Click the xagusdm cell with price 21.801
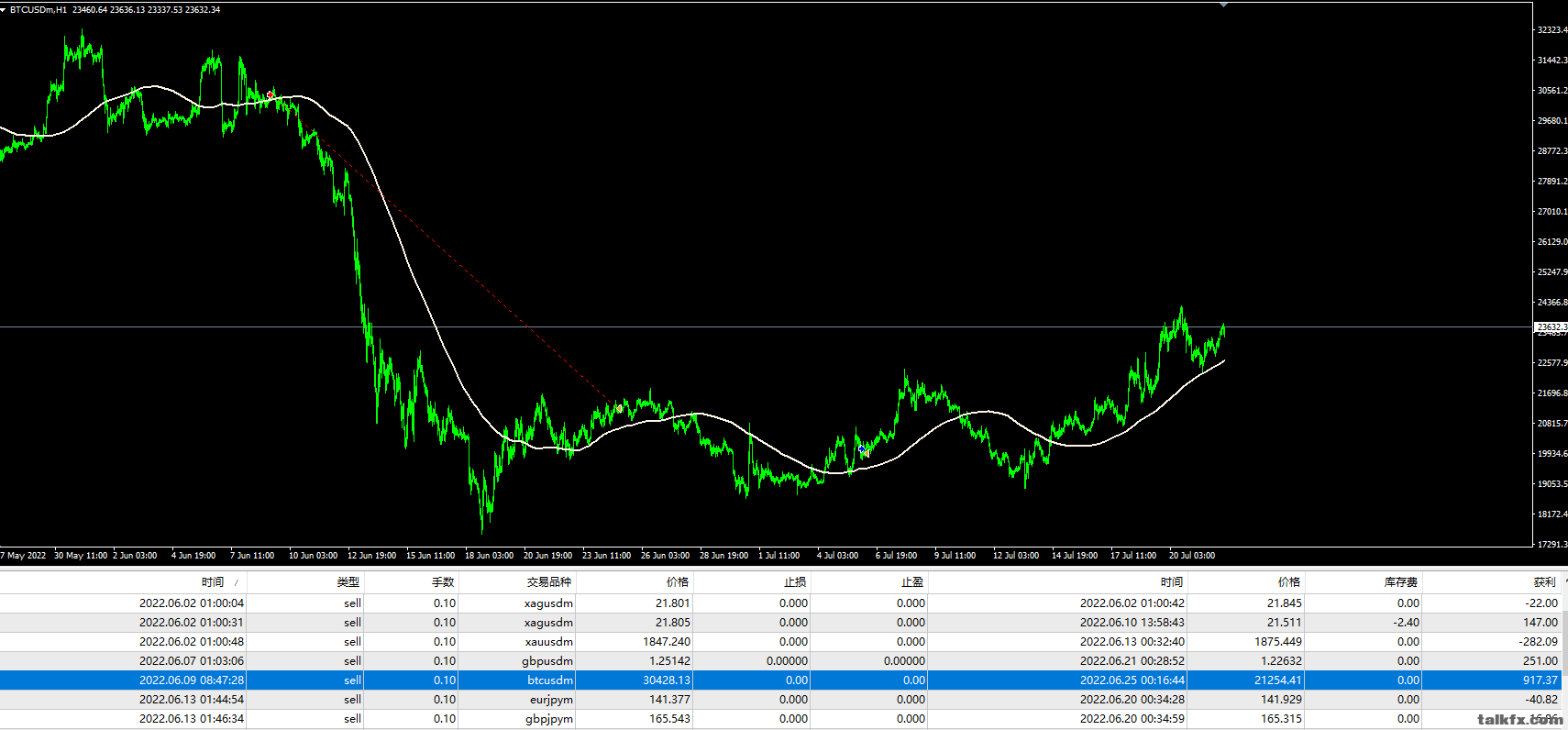Viewport: 1568px width, 730px height. (x=548, y=603)
